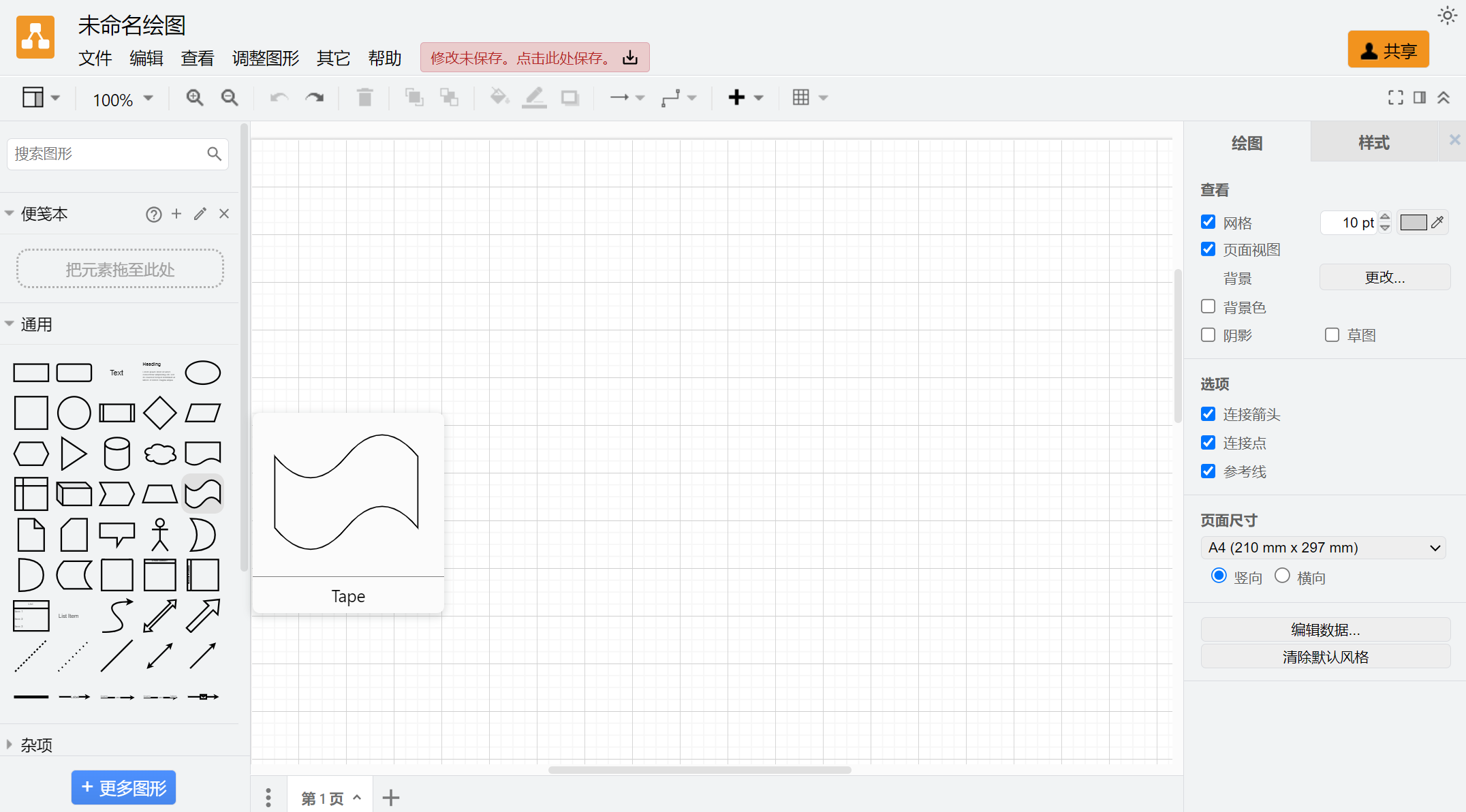1466x812 pixels.
Task: Enable the 阴影 checkbox
Action: tap(1208, 335)
